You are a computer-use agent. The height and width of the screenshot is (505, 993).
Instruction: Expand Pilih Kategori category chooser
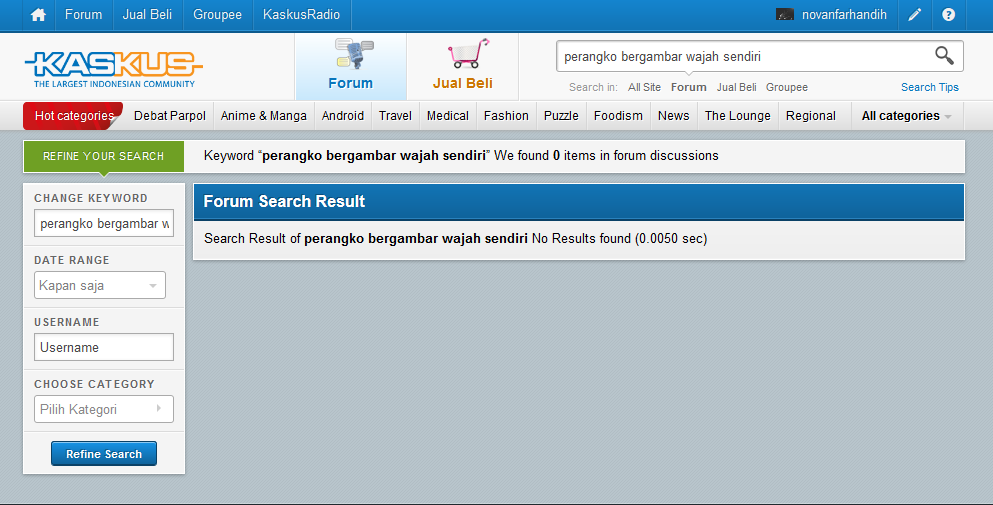point(104,409)
